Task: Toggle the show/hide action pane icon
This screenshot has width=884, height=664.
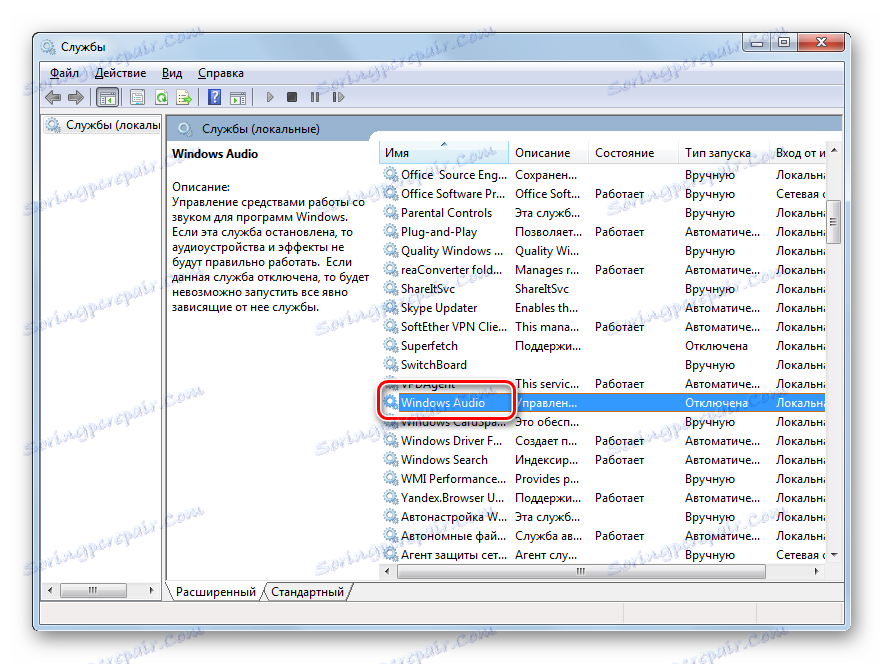Action: 238,98
